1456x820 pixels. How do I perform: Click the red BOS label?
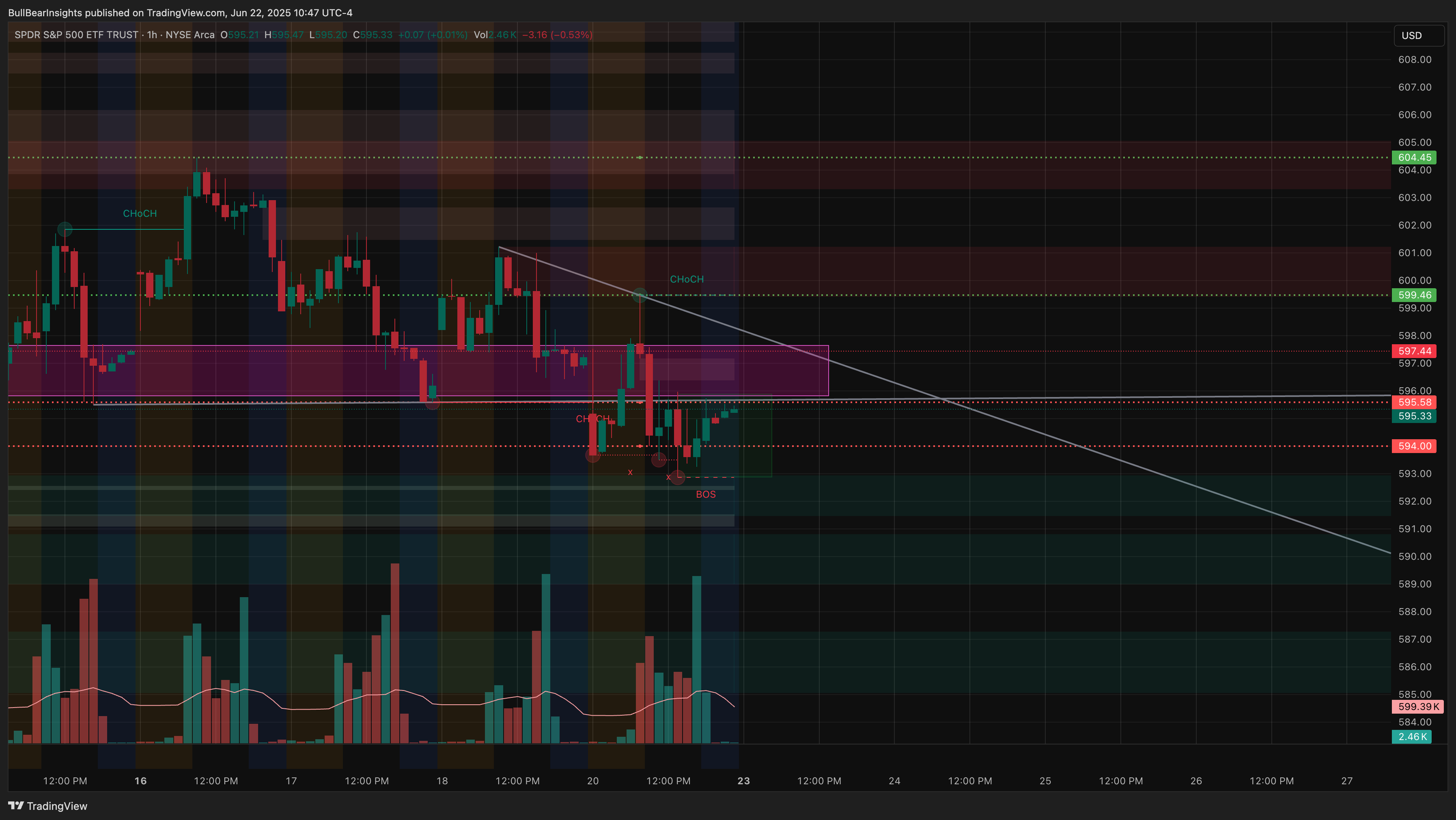[705, 494]
